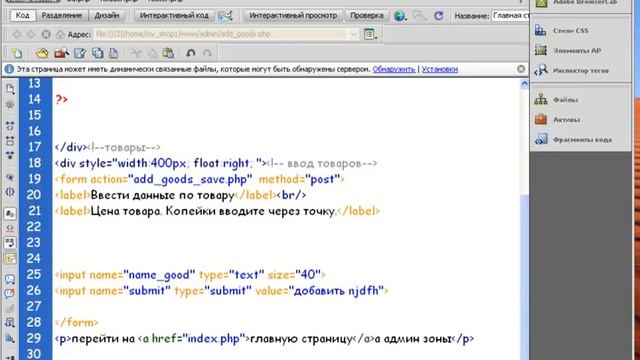Refresh the design view

(439, 16)
